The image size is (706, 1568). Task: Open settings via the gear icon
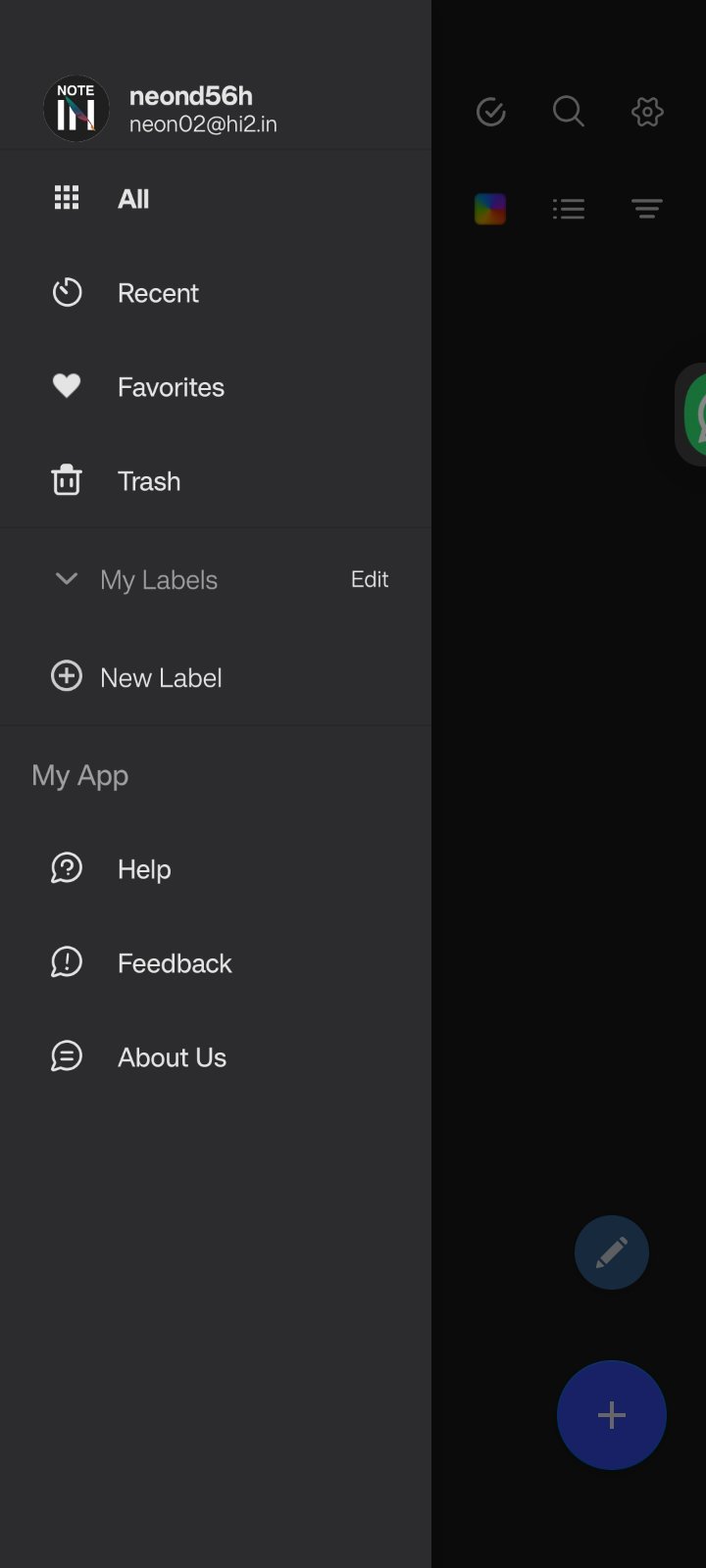(647, 112)
